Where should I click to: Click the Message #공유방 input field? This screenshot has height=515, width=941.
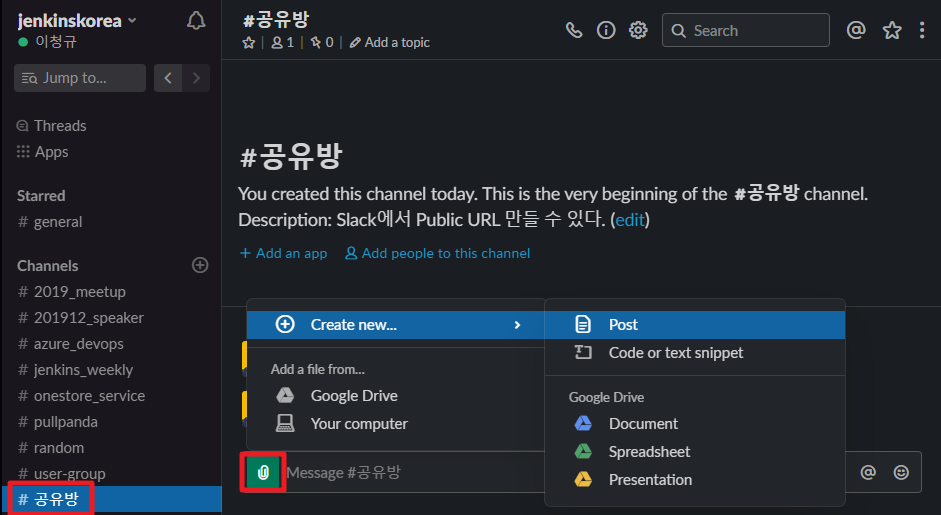[414, 472]
